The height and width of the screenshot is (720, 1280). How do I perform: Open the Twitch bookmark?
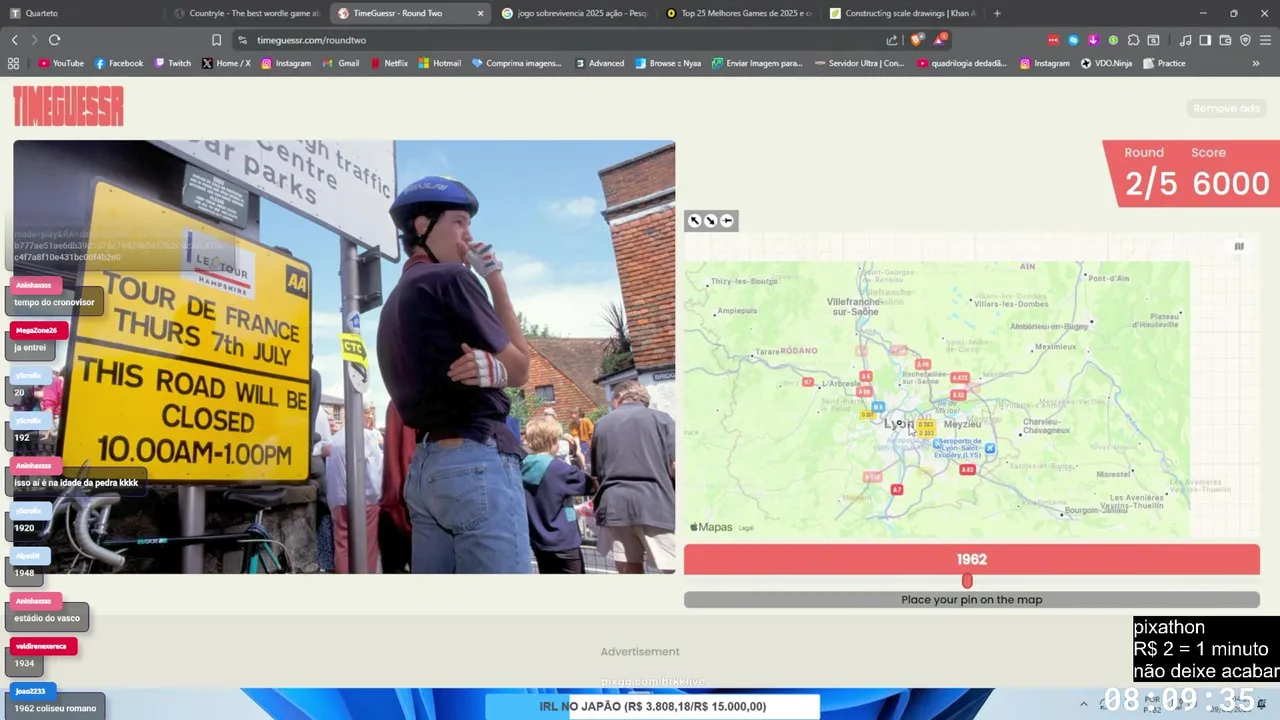172,63
